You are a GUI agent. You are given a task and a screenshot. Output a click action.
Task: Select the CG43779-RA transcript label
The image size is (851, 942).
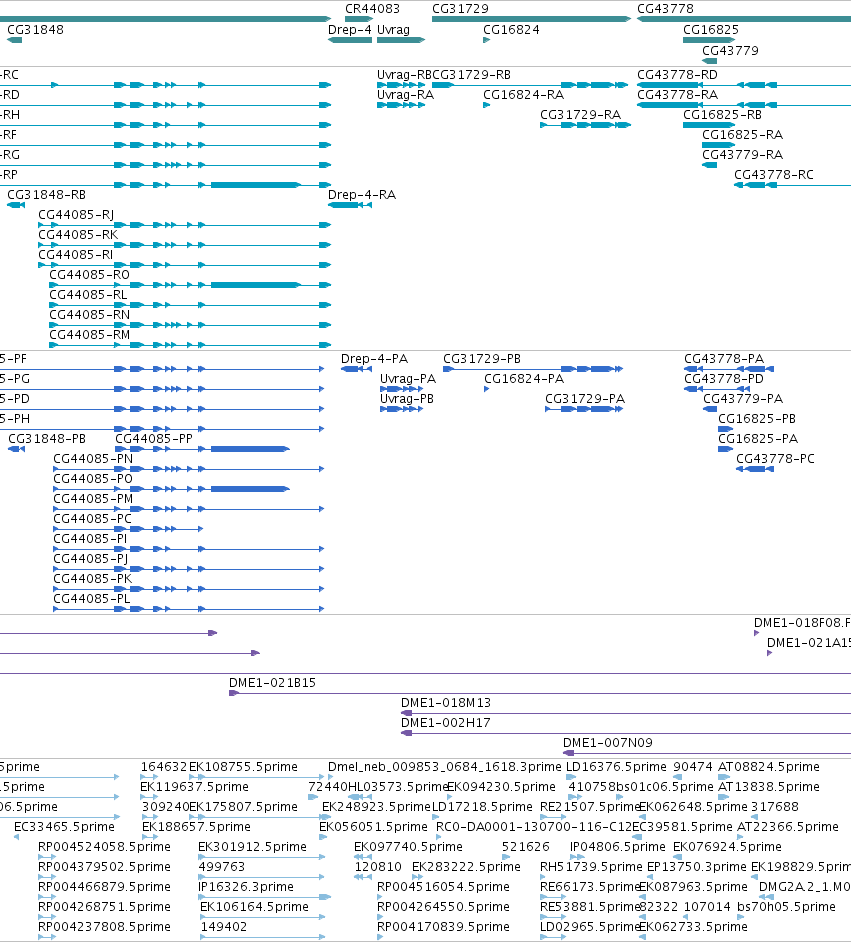[x=743, y=154]
